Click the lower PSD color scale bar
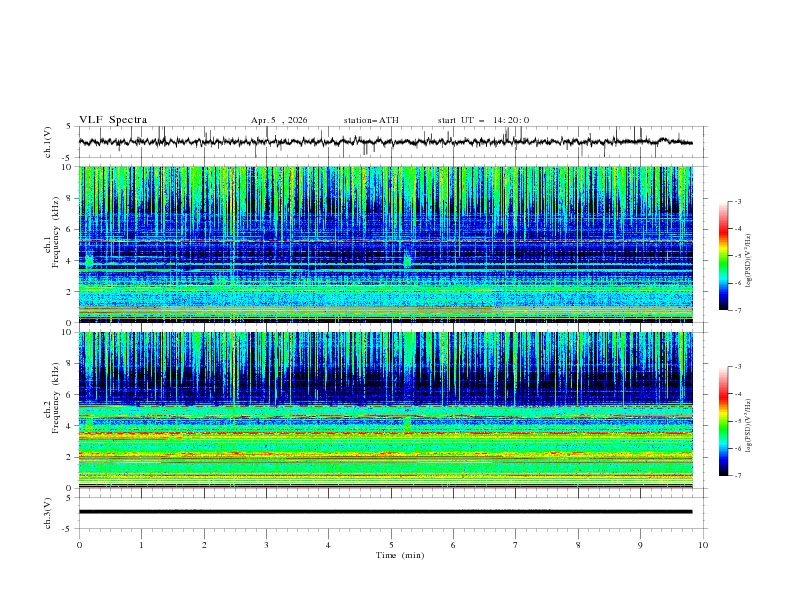 (723, 421)
